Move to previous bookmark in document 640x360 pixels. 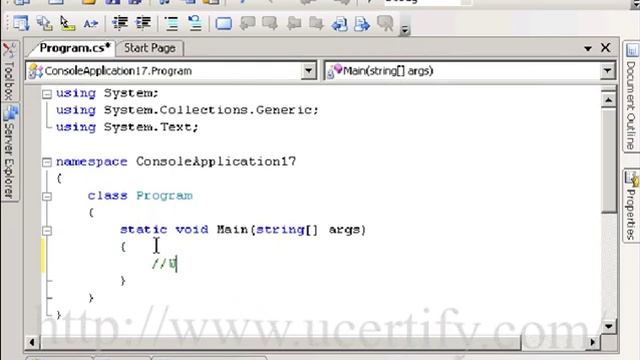(x=340, y=23)
